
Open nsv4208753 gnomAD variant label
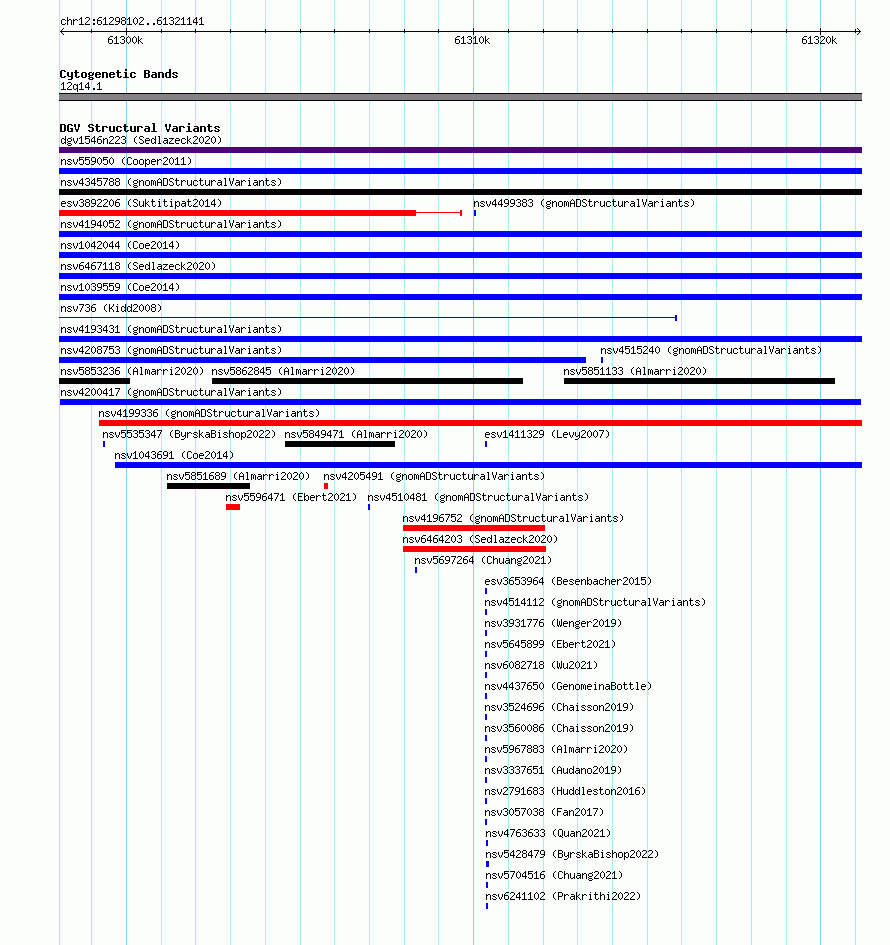click(171, 351)
